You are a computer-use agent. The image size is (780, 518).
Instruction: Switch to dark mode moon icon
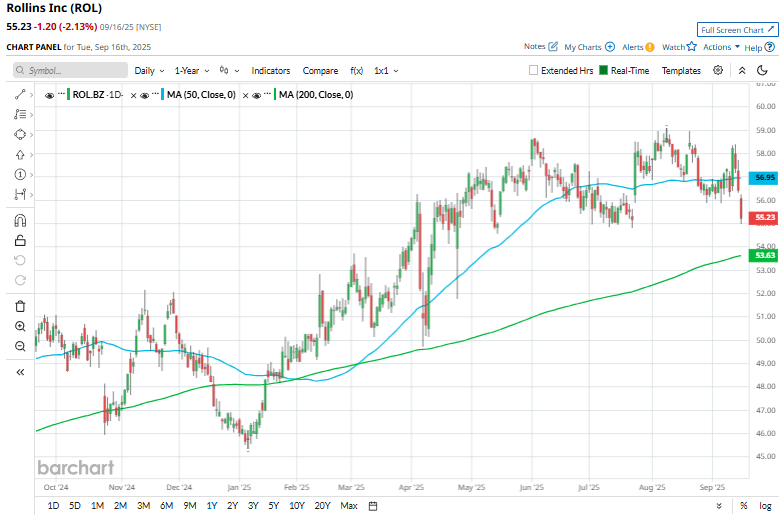[762, 70]
